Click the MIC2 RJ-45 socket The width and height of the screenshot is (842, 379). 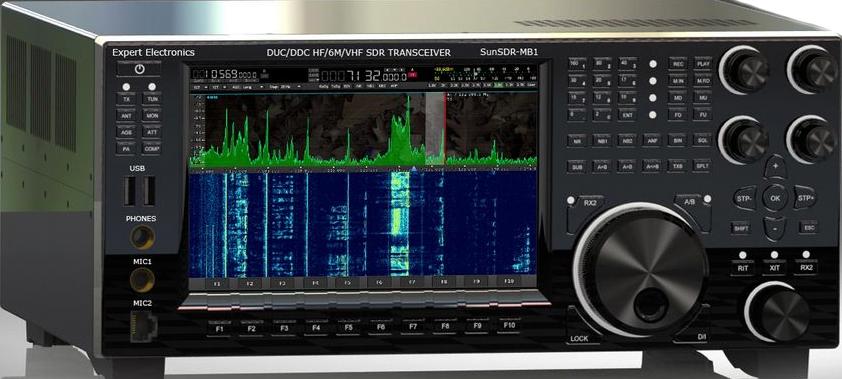[143, 326]
